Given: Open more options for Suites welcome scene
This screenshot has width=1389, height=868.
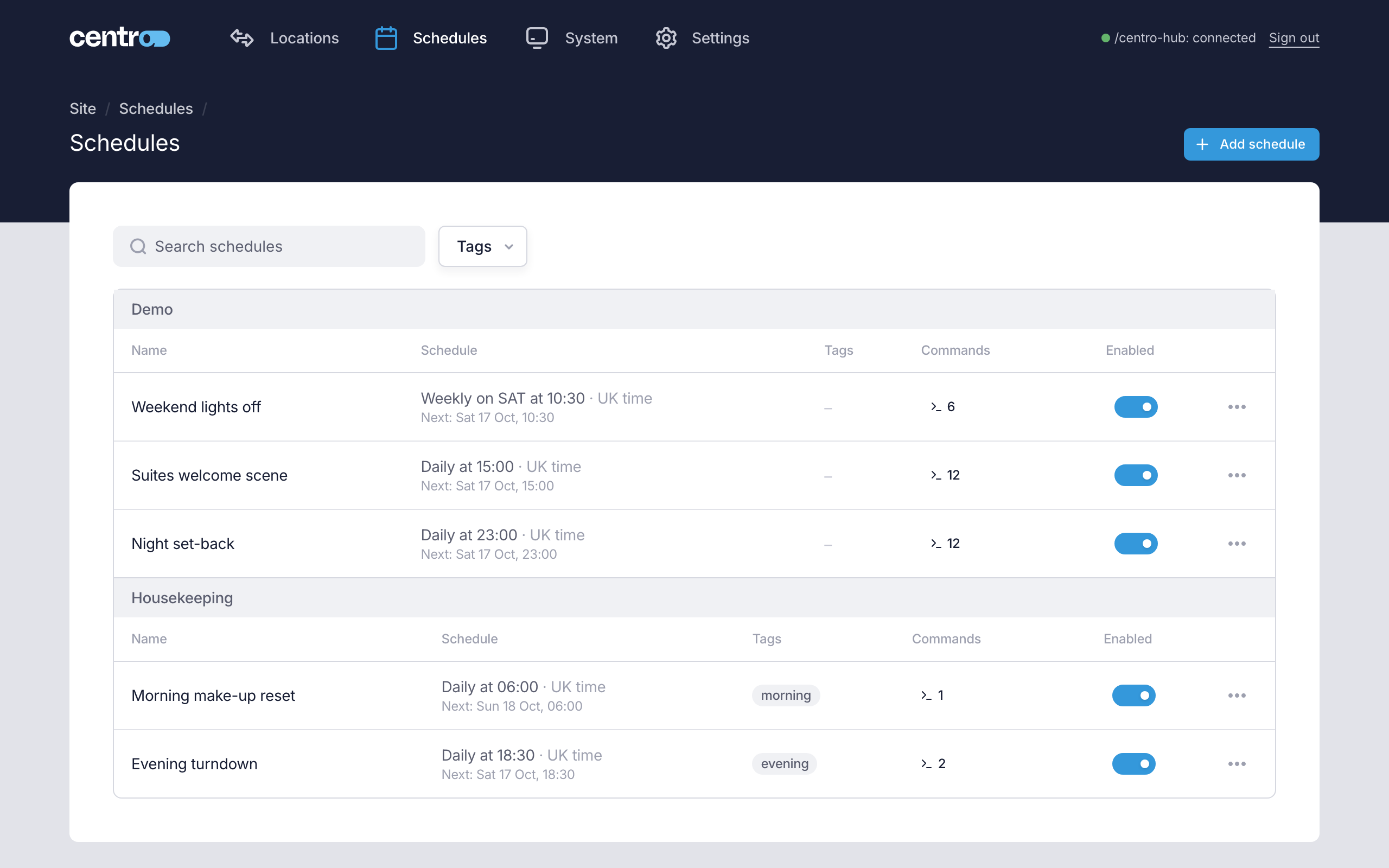Looking at the screenshot, I should 1237,475.
